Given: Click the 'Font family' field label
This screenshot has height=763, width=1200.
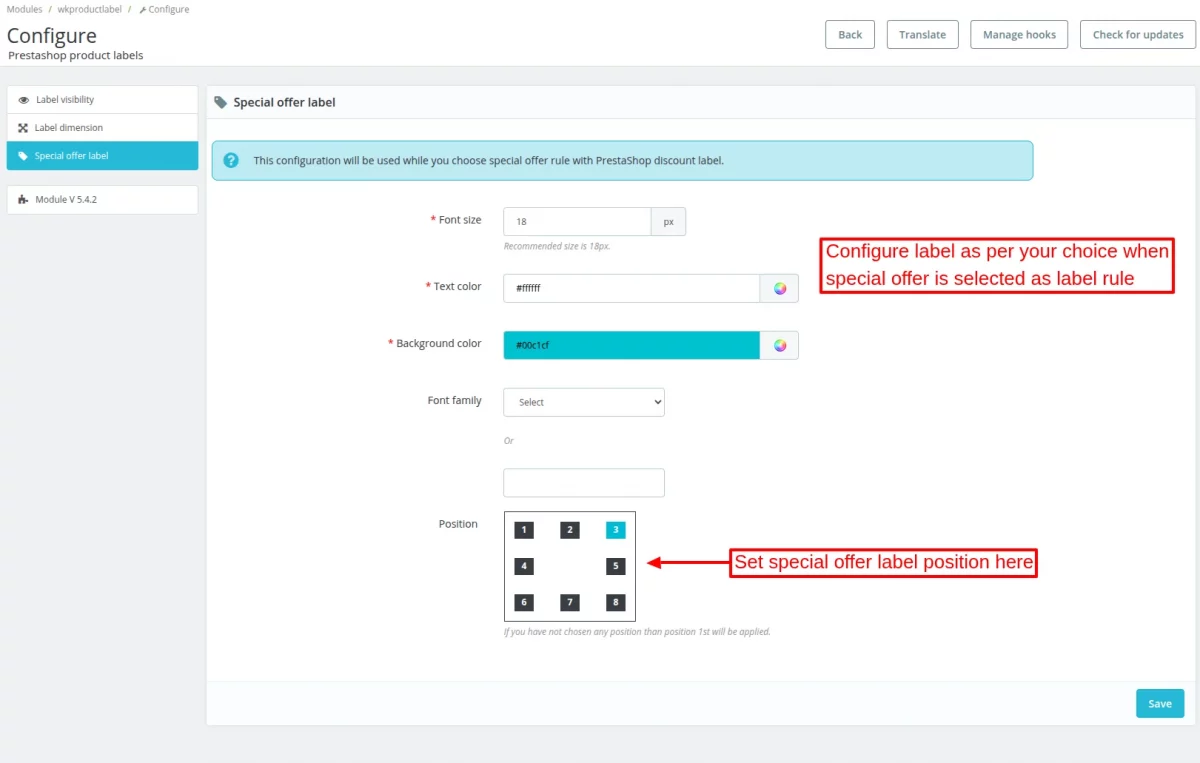Looking at the screenshot, I should click(x=455, y=400).
